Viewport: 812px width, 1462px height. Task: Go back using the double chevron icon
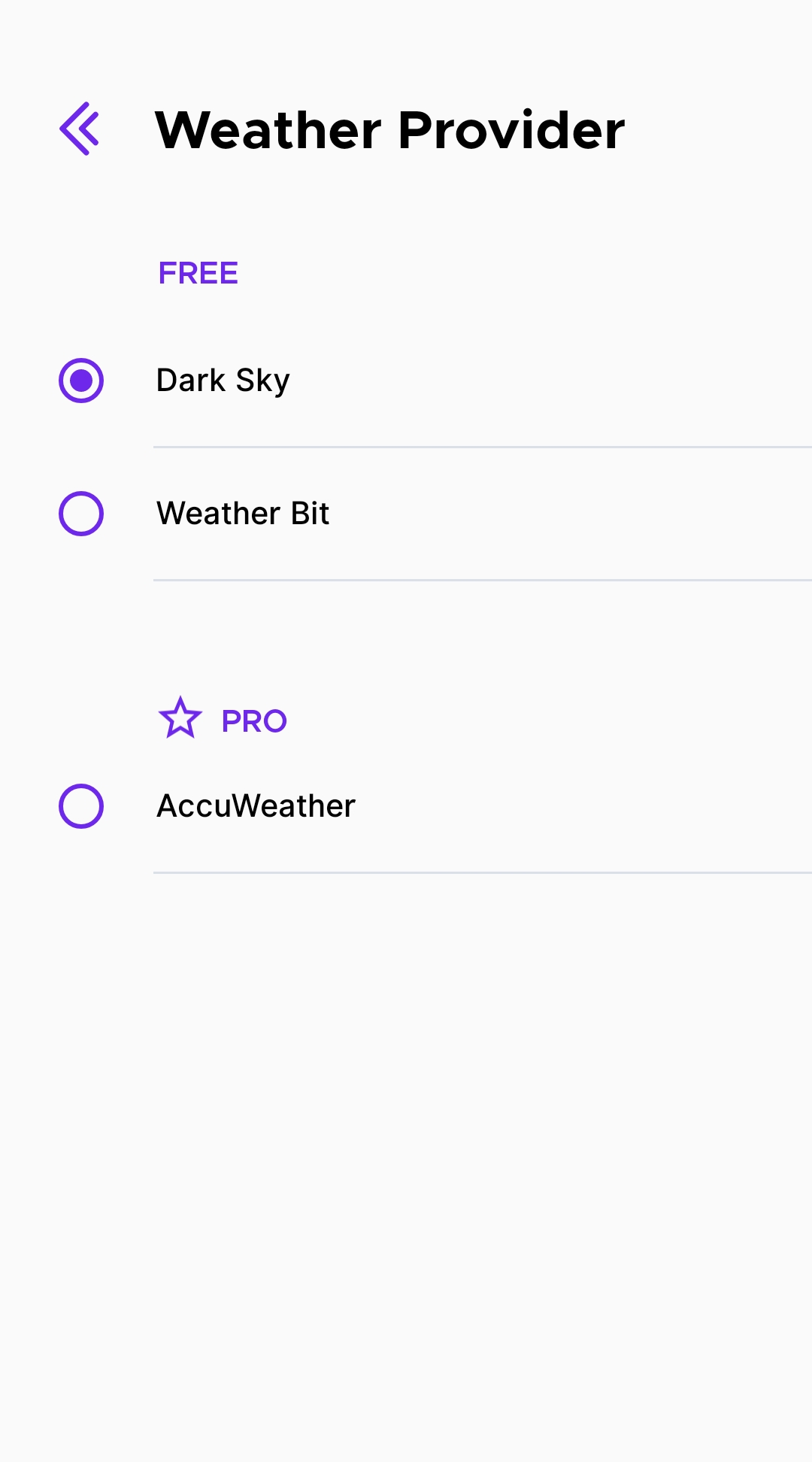click(80, 129)
